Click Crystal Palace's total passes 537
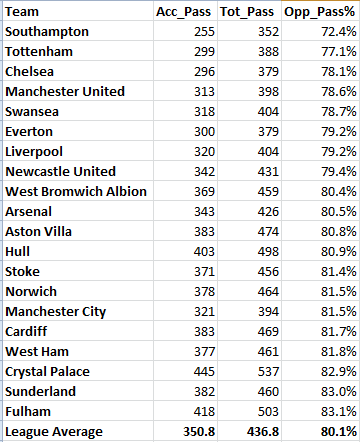Image resolution: width=360 pixels, height=442 pixels. coord(249,372)
